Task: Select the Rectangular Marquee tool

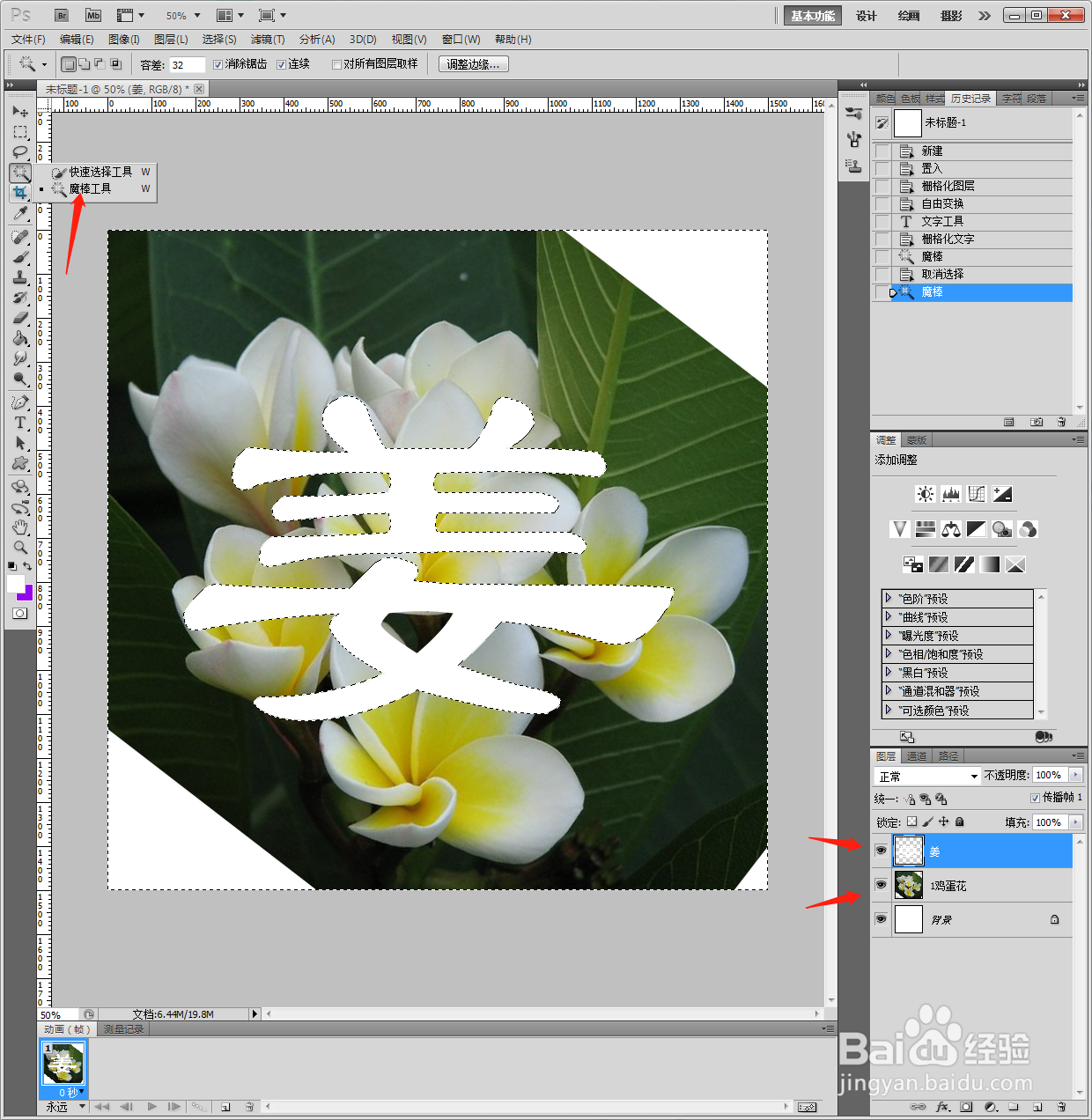Action: pos(20,132)
